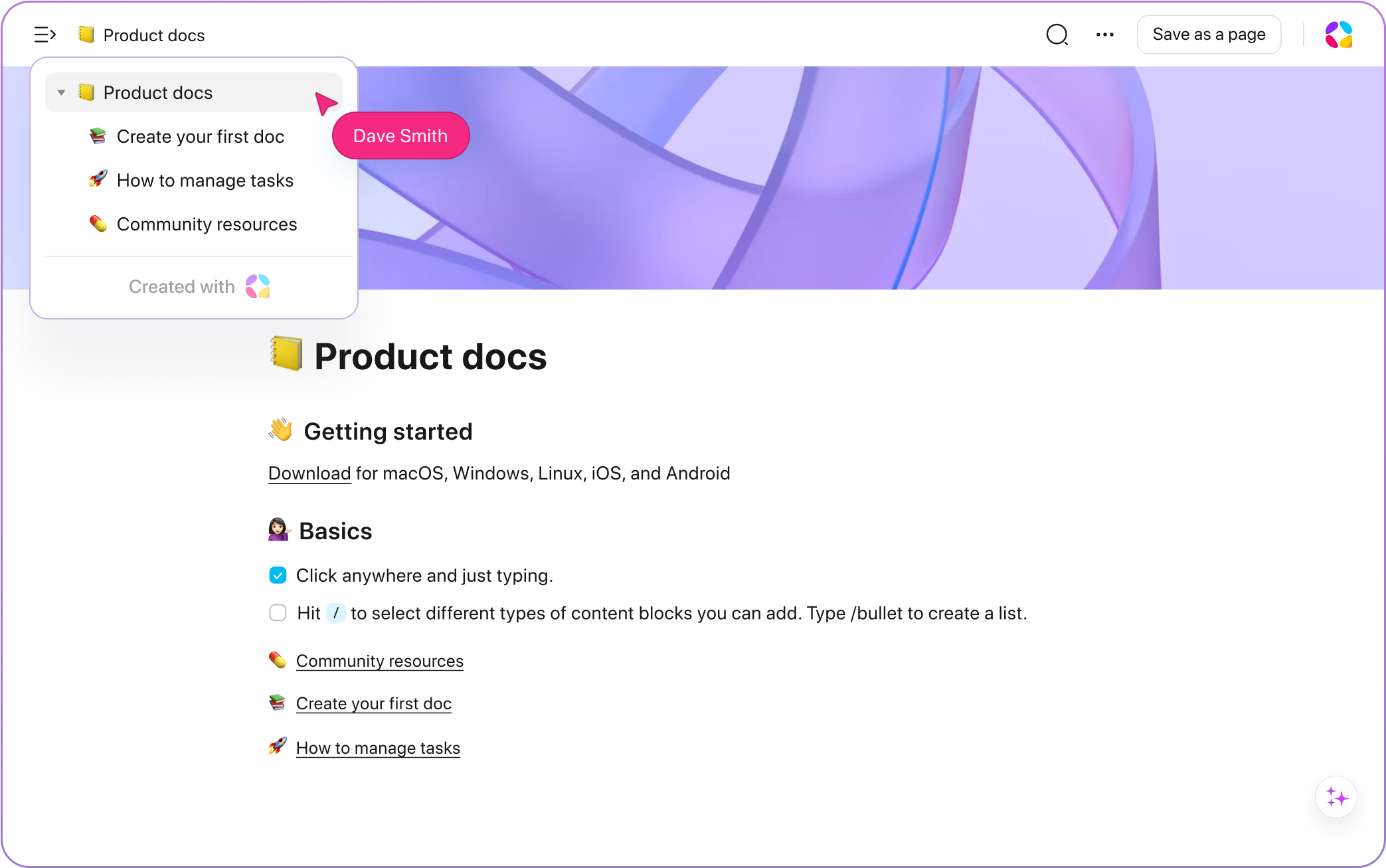Click the Save as a page button

coord(1208,33)
